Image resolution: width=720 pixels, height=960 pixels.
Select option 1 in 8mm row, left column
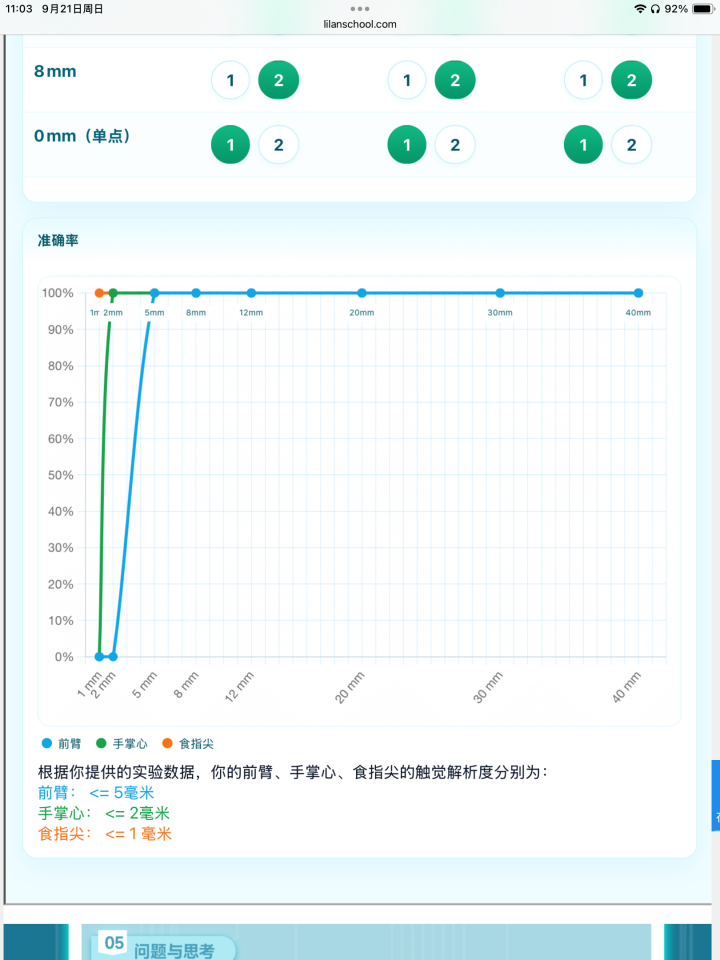click(x=231, y=81)
